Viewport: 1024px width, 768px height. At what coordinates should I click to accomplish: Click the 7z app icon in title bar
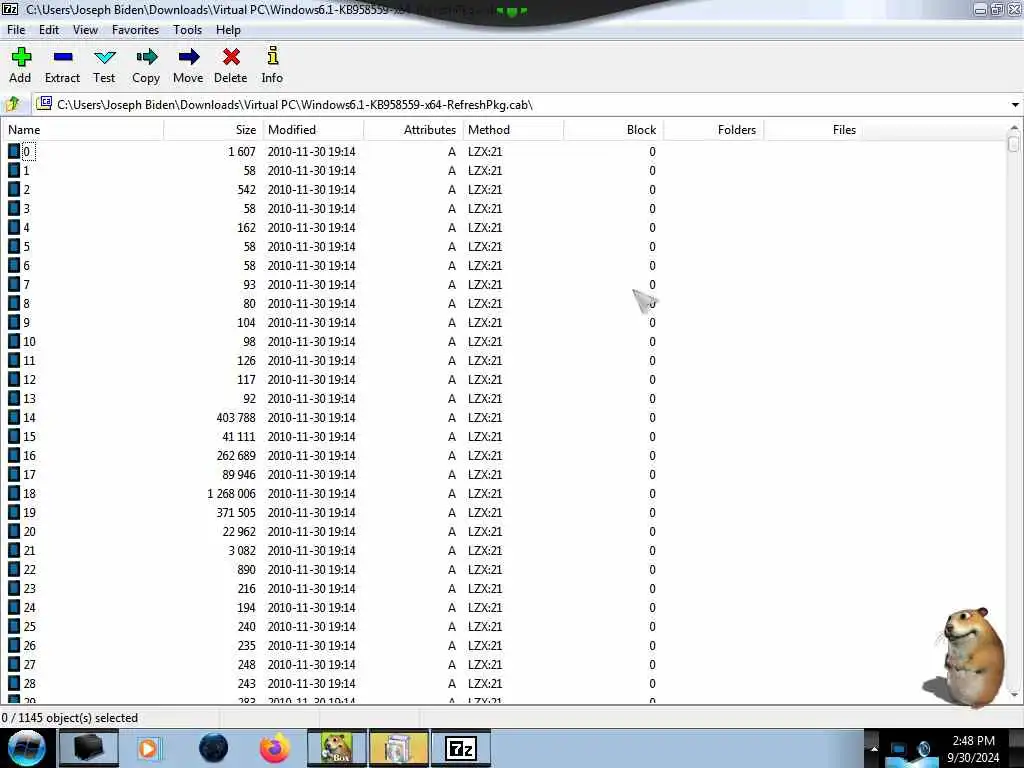(x=9, y=9)
